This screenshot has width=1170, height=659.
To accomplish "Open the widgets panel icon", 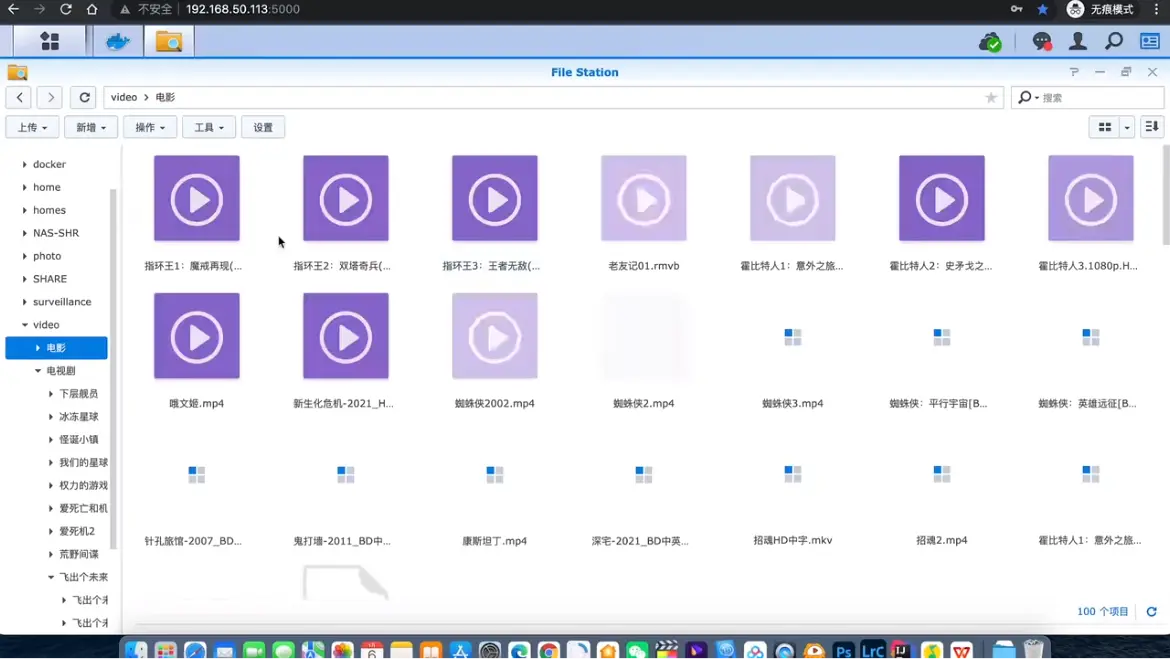I will pyautogui.click(x=1150, y=41).
